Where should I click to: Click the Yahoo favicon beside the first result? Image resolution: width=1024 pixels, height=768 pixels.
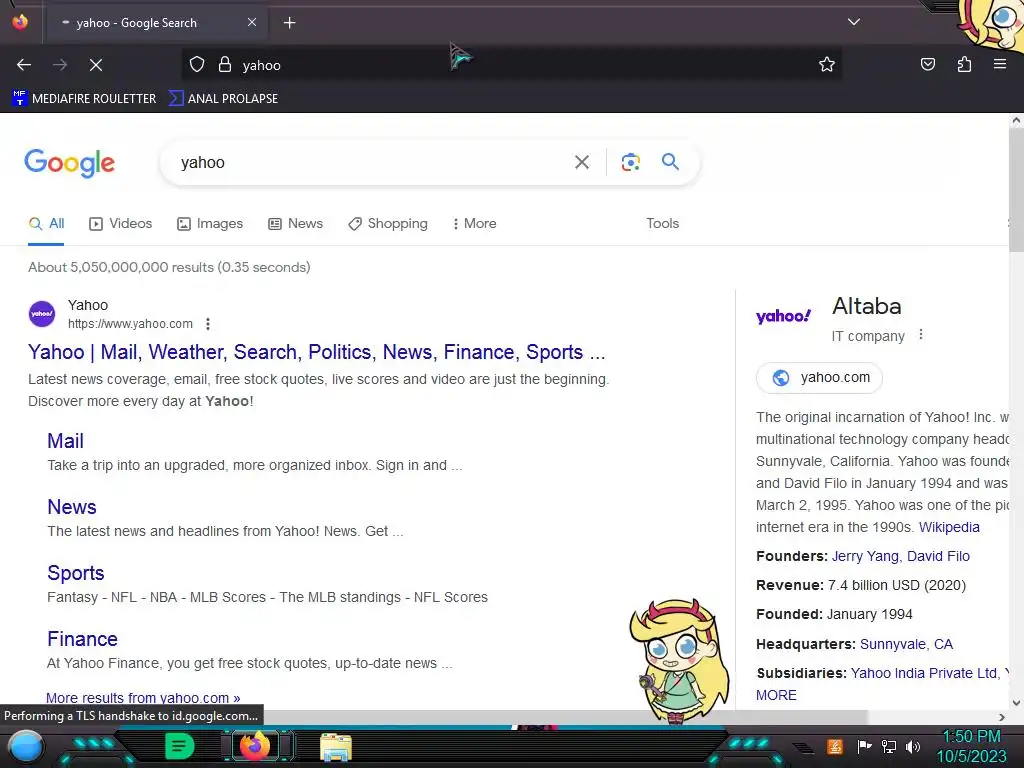(42, 313)
